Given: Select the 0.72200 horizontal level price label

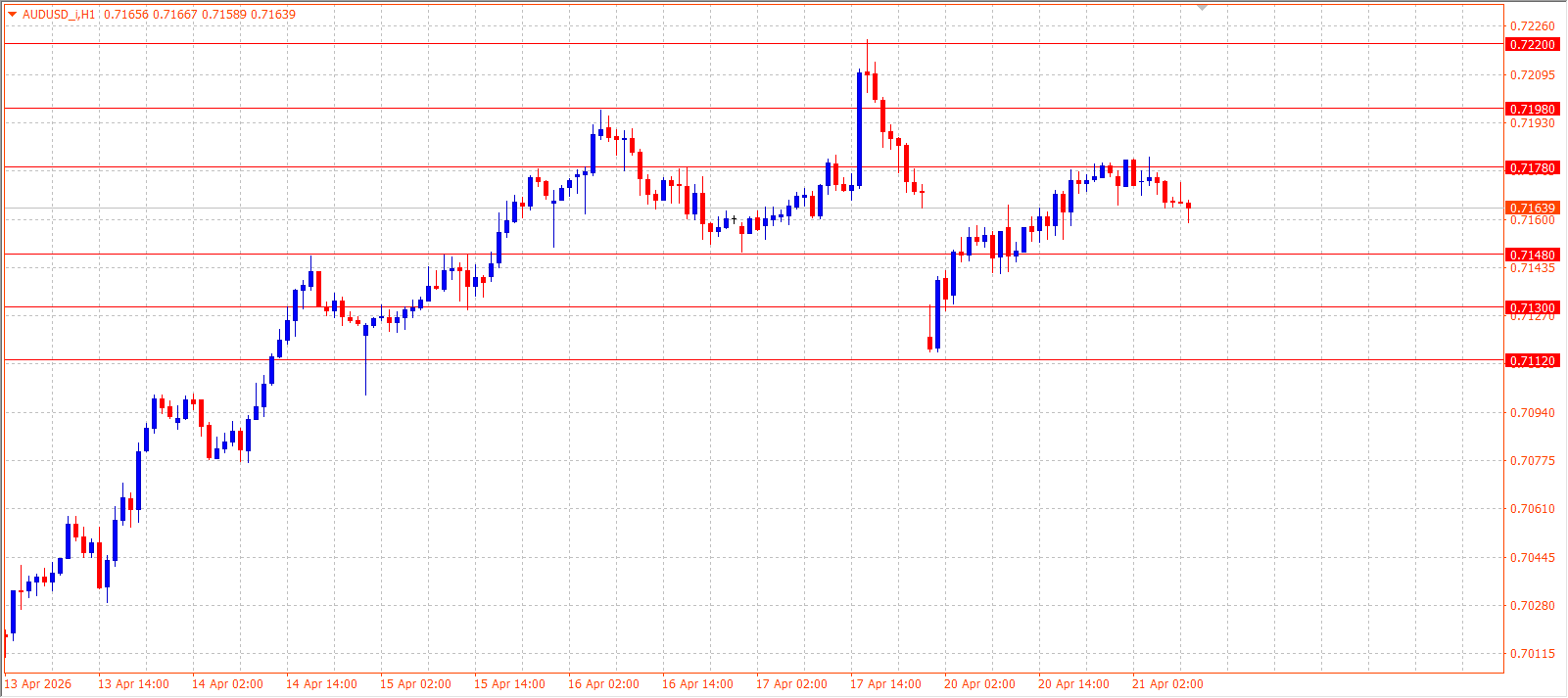Looking at the screenshot, I should (x=1532, y=45).
